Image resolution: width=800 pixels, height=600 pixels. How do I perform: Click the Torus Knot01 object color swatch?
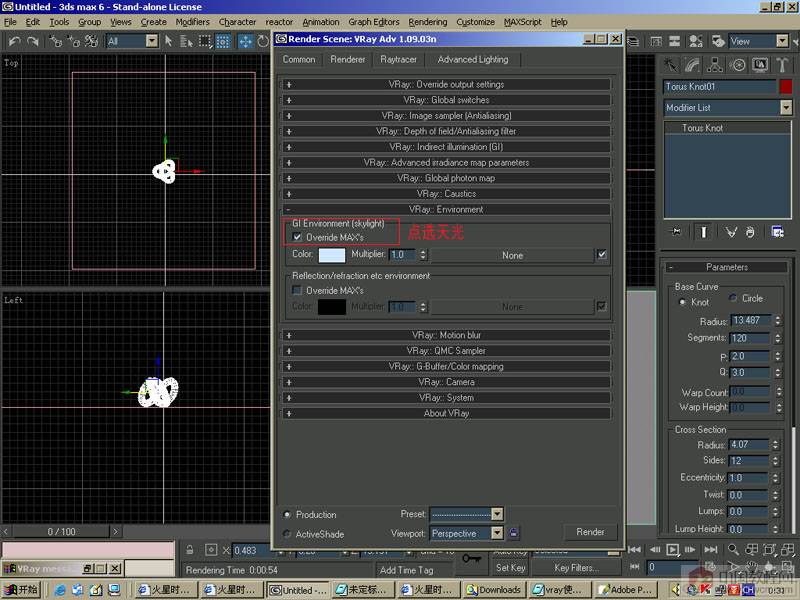tap(786, 87)
